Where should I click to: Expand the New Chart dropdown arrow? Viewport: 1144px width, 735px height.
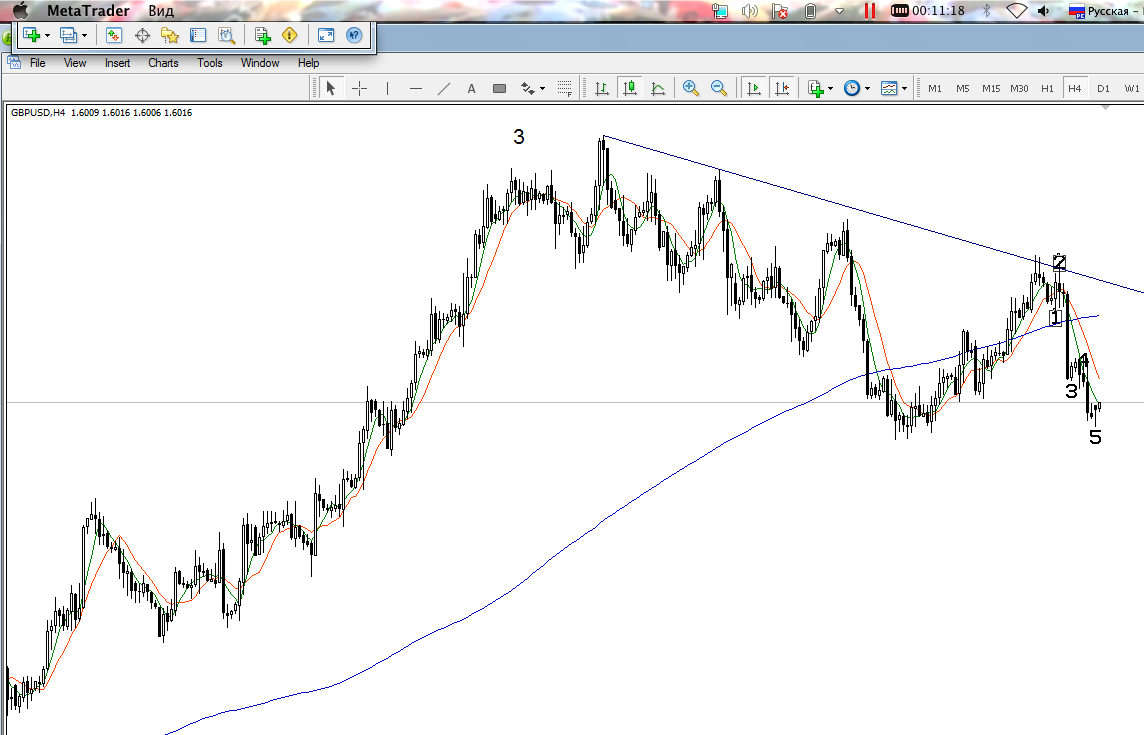(47, 35)
